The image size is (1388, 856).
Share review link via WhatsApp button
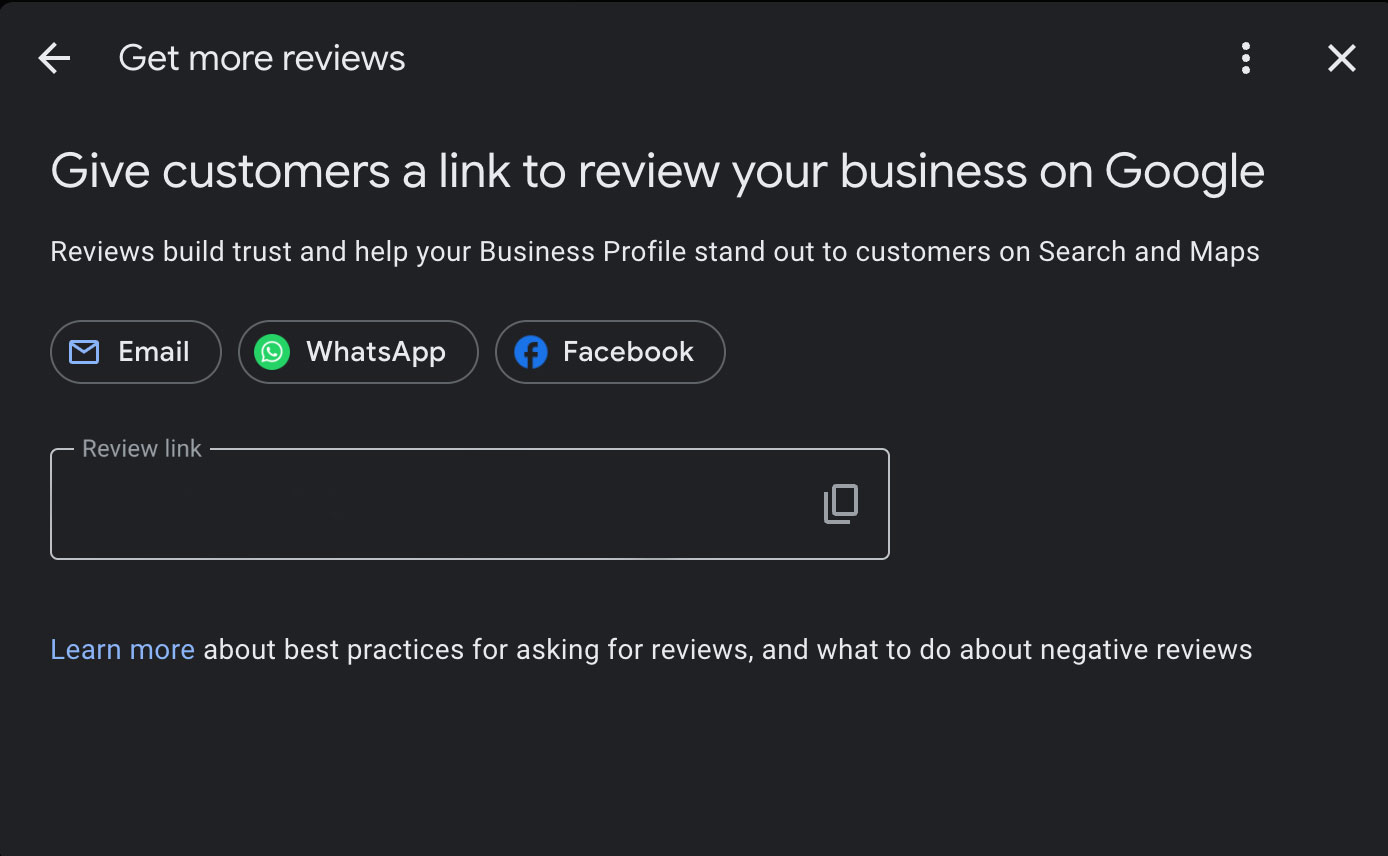coord(358,352)
